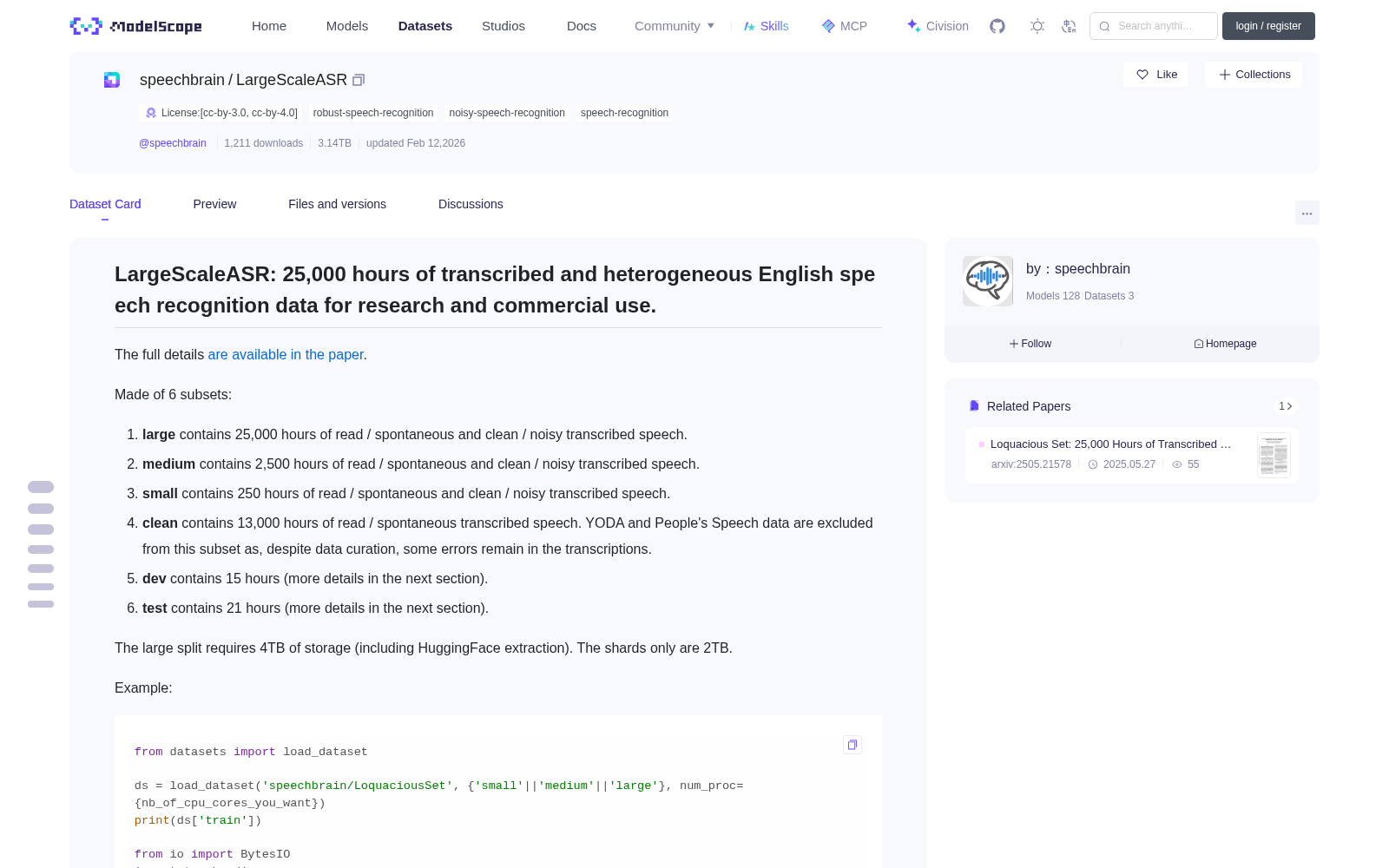This screenshot has width=1389, height=868.
Task: Open the Studios page
Action: [504, 26]
